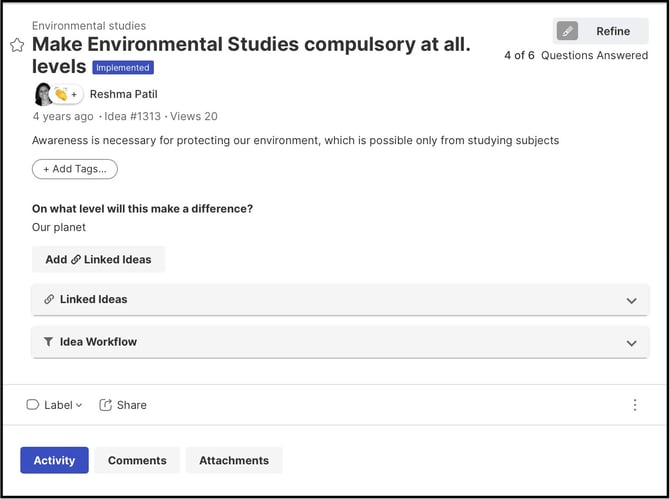The image size is (670, 499).
Task: Click the Share arrow icon
Action: pyautogui.click(x=106, y=405)
